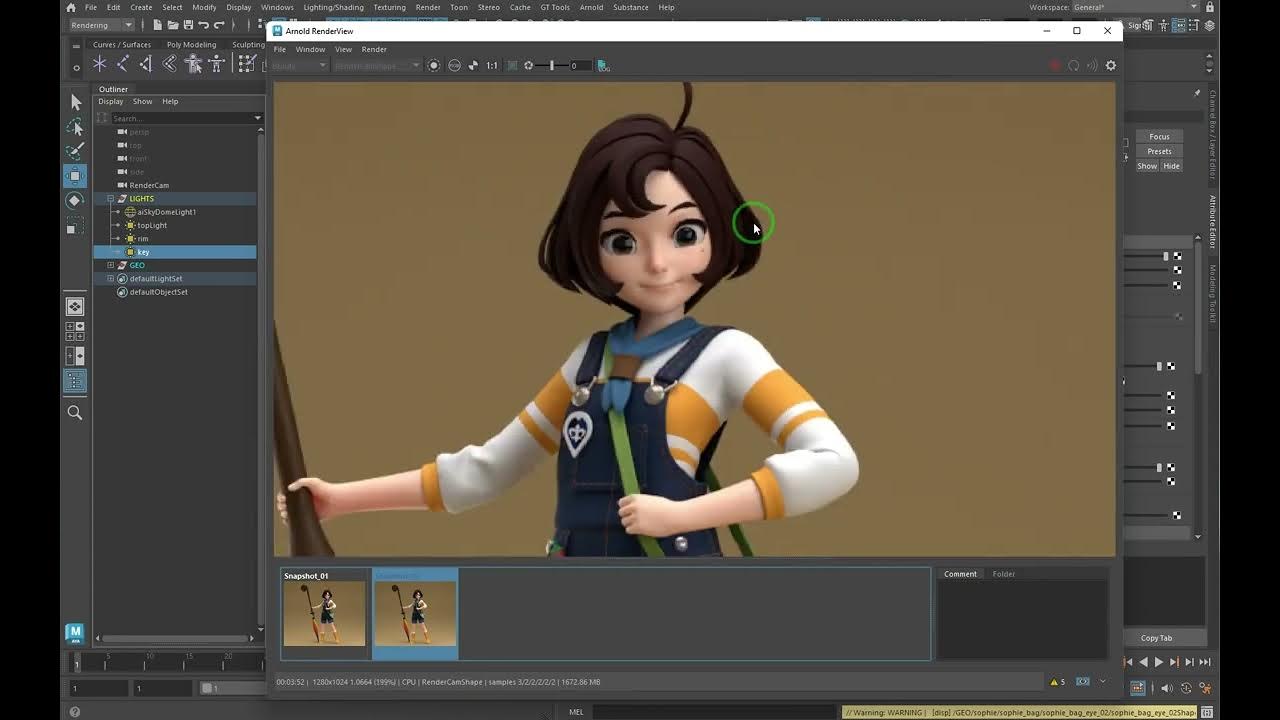This screenshot has width=1280, height=720.
Task: Click the RenderView exposure slider handle
Action: point(552,66)
